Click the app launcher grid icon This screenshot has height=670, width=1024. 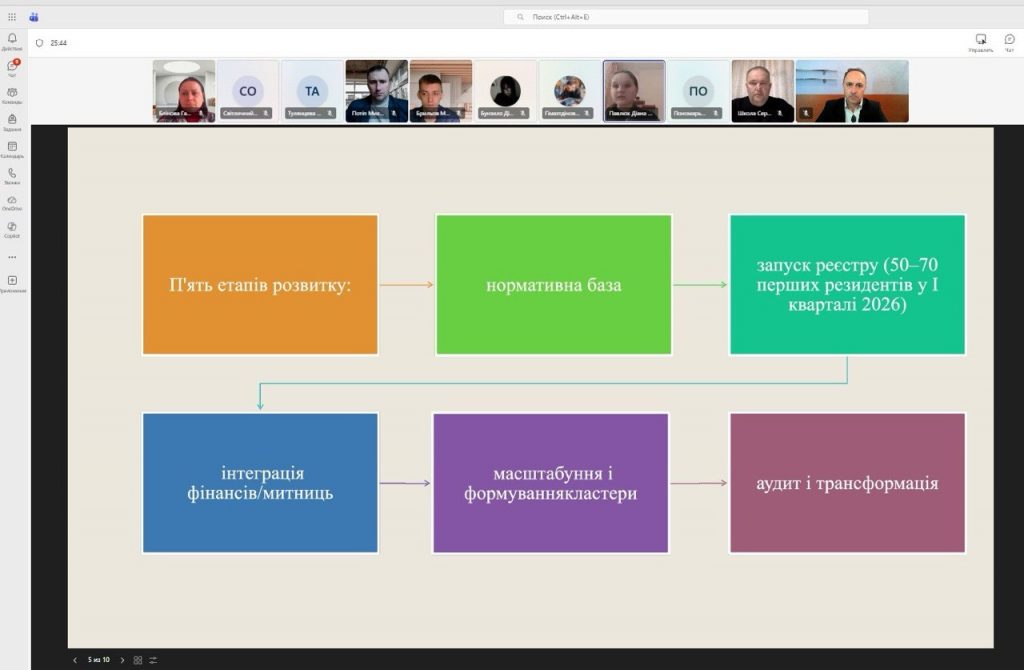tap(12, 17)
